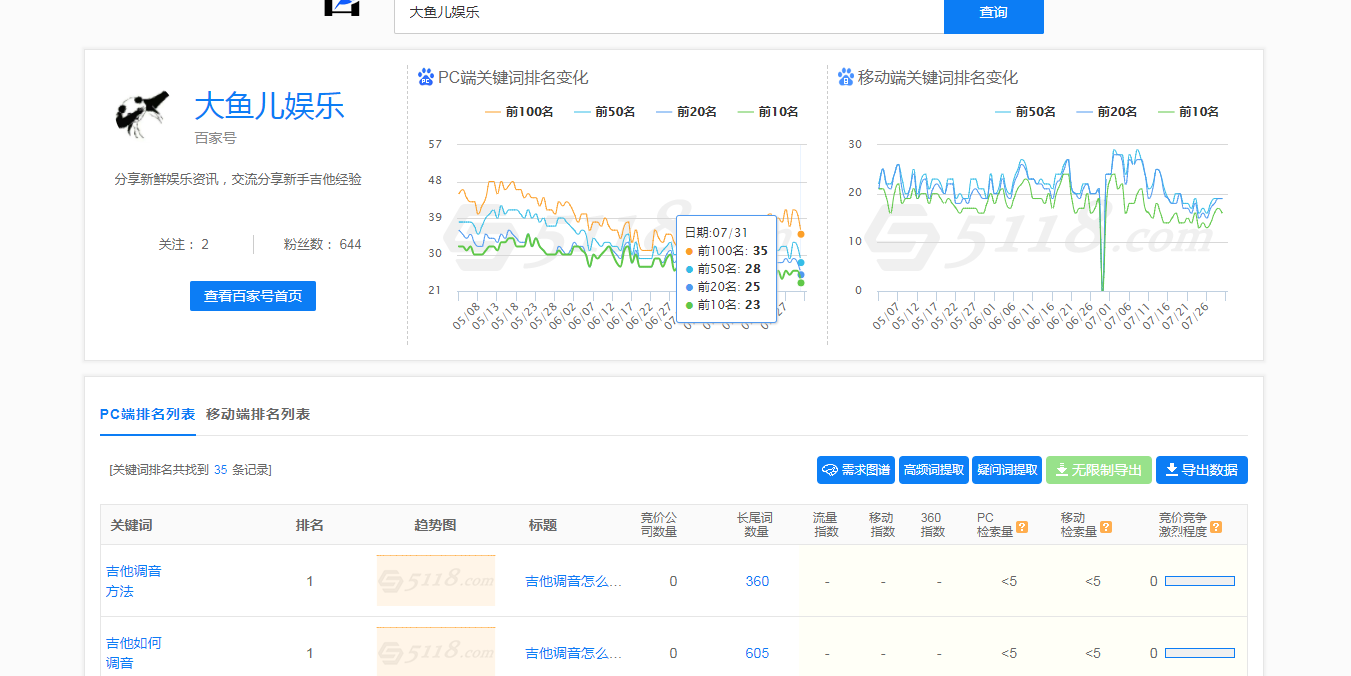Click help icon next to 竞价竞争激烈程度 header
This screenshot has height=676, width=1351.
(1215, 527)
